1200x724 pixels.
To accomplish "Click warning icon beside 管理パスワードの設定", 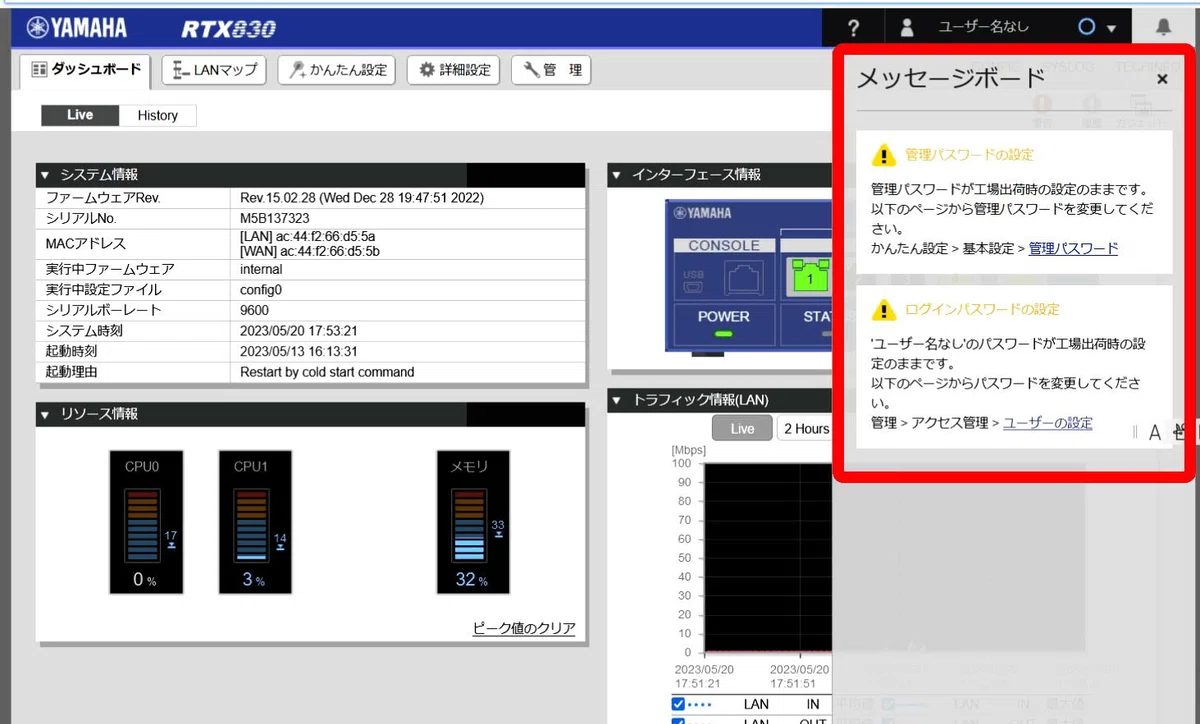I will coord(883,154).
